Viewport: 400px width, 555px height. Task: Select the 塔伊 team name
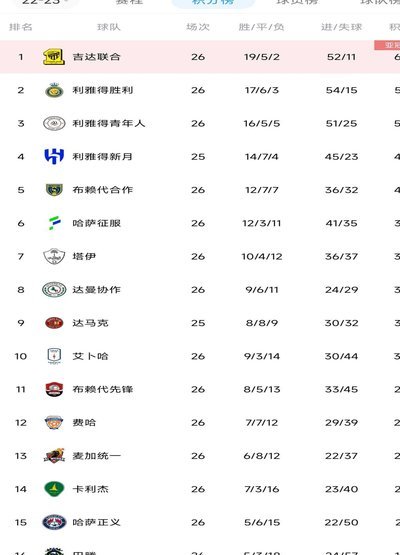tap(84, 256)
